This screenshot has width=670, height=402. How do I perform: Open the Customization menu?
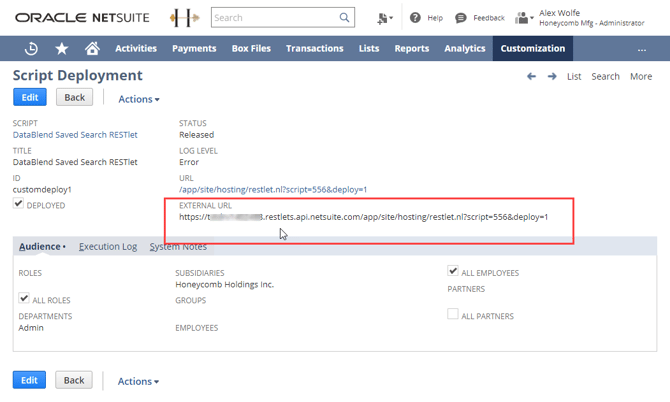[x=533, y=48]
